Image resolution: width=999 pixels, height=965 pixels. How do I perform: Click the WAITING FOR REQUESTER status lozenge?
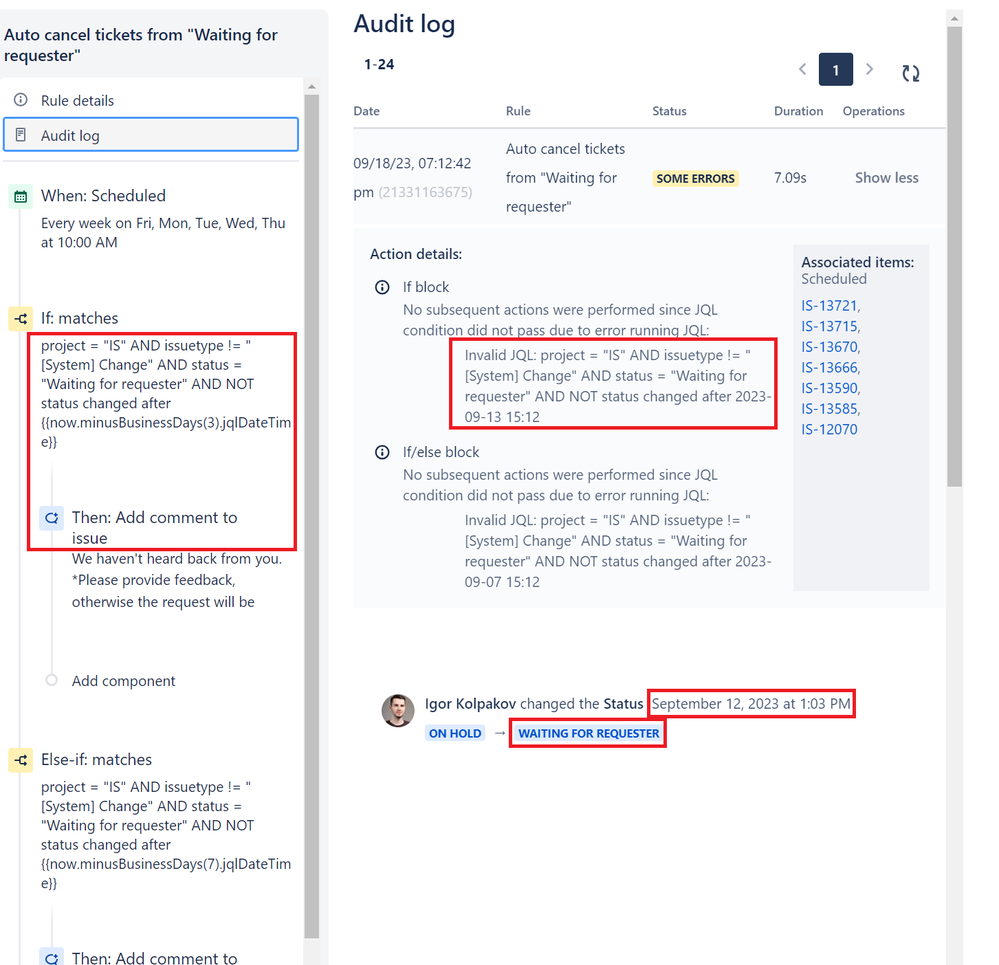(588, 733)
